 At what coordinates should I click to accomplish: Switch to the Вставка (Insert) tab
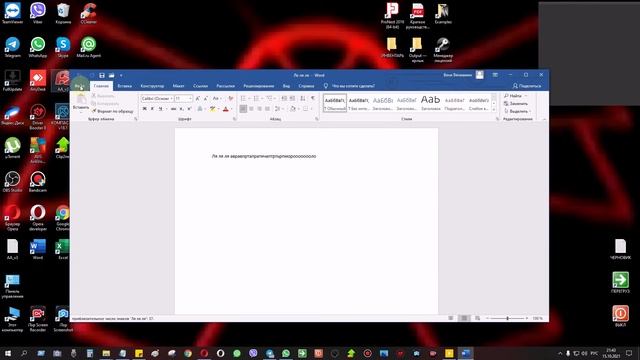tap(124, 86)
